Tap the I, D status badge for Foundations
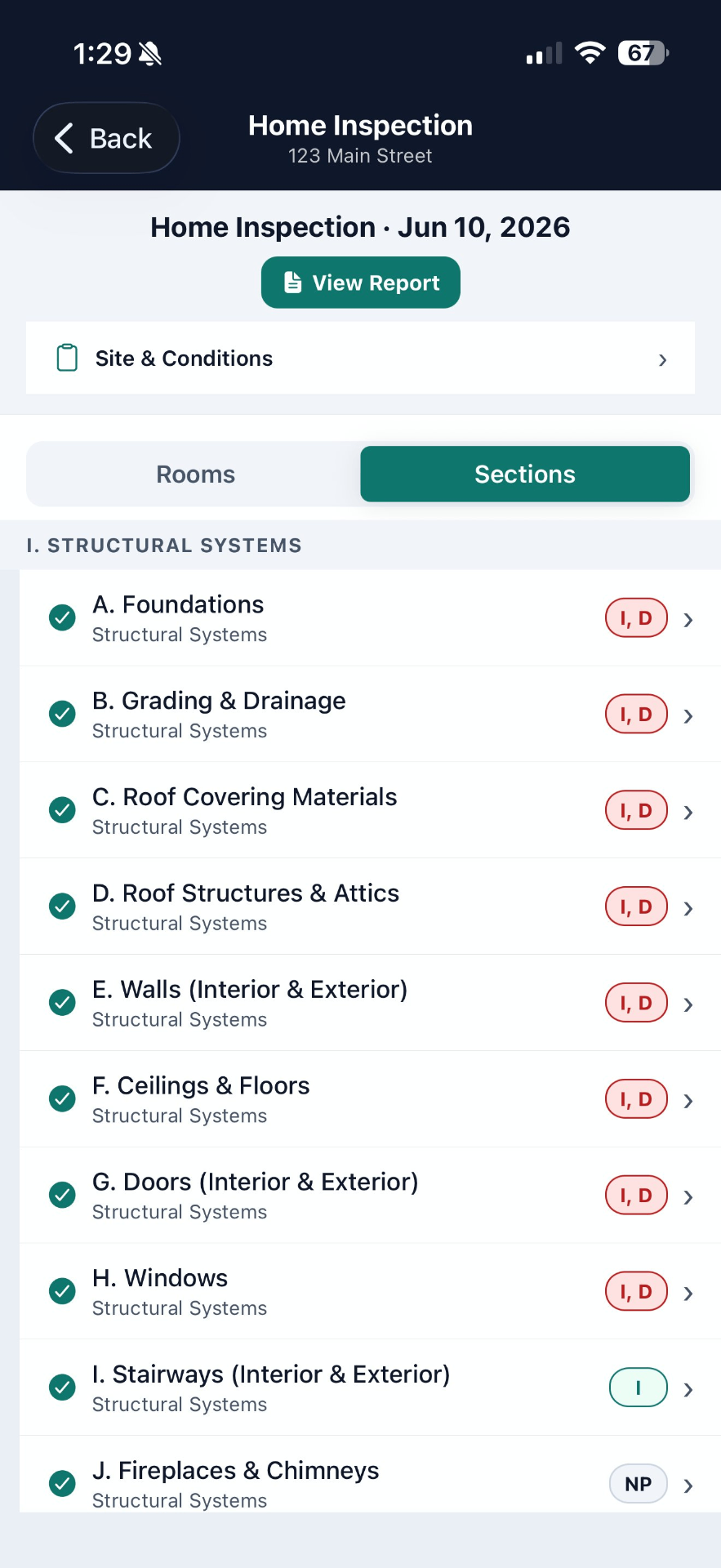The image size is (721, 1568). click(x=636, y=618)
